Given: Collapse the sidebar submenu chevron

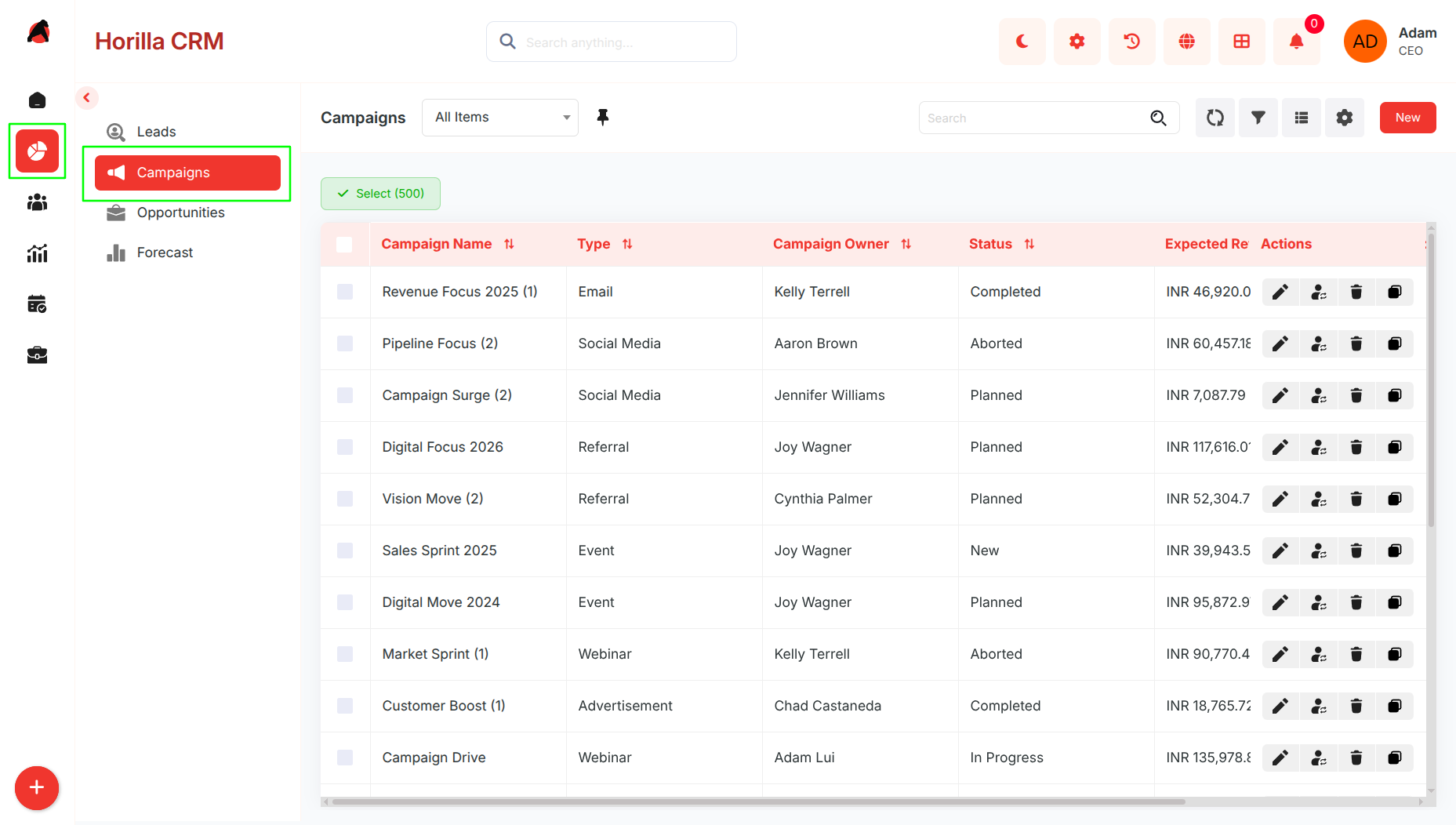Looking at the screenshot, I should tap(86, 98).
